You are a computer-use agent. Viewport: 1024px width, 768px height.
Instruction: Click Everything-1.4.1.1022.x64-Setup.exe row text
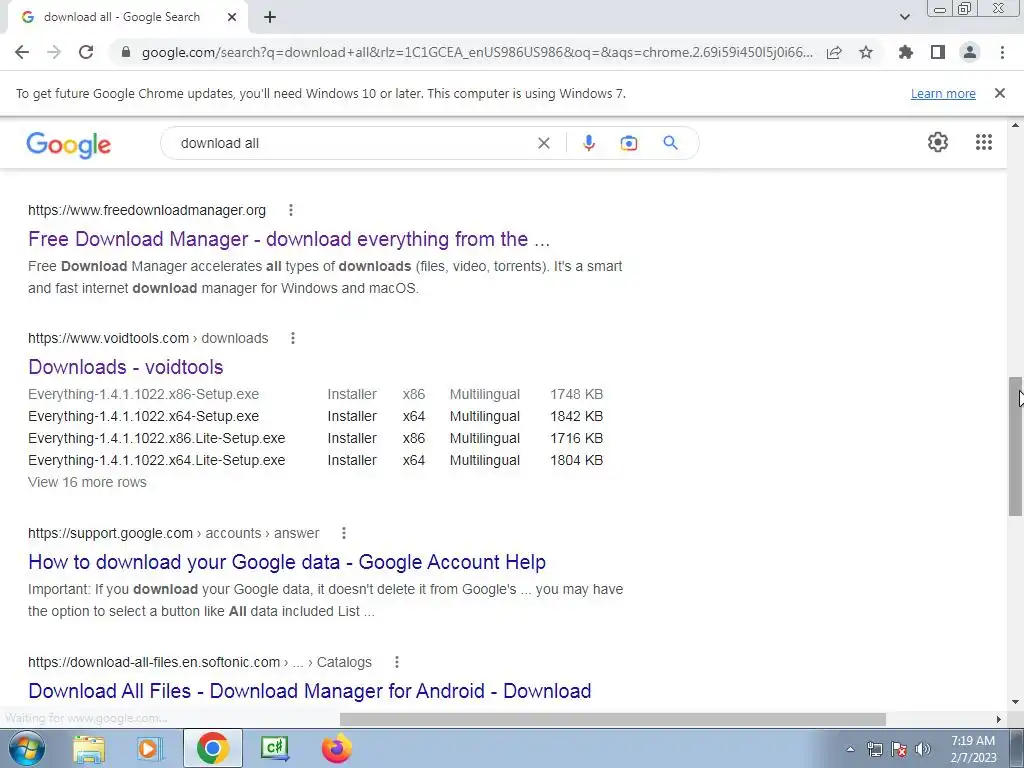point(143,417)
